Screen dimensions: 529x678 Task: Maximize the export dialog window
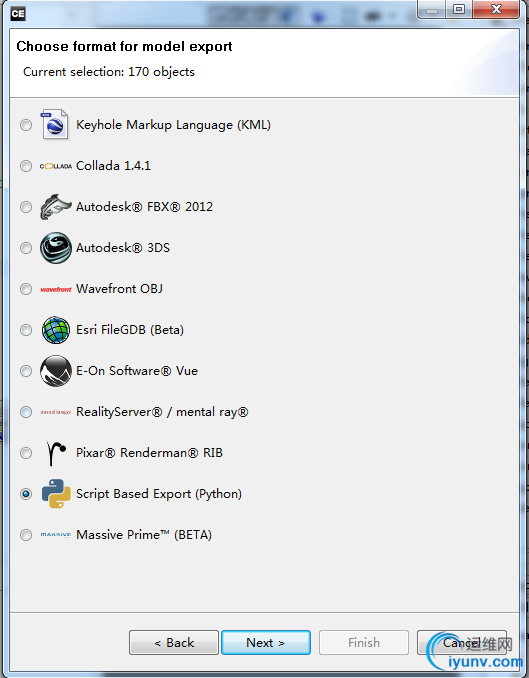click(459, 9)
